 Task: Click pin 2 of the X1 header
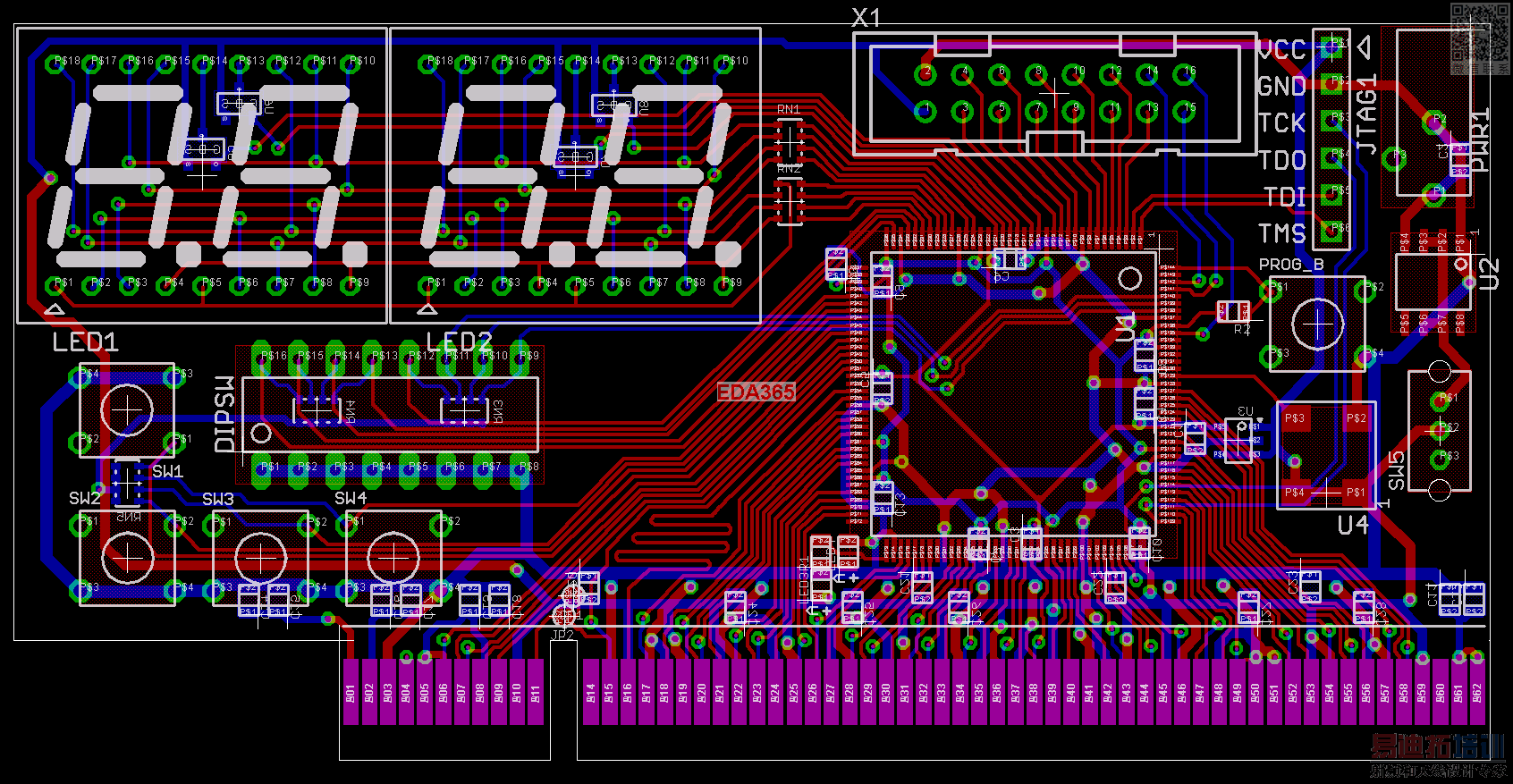click(x=926, y=74)
